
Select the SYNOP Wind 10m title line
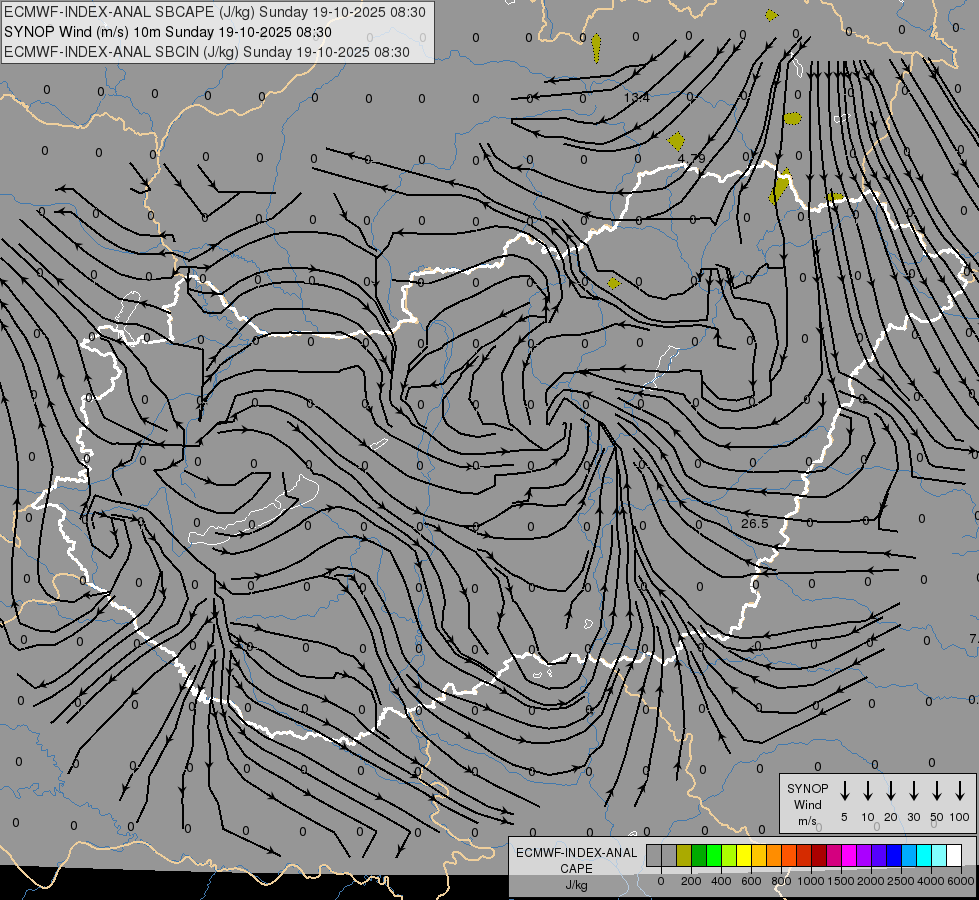coord(181,32)
